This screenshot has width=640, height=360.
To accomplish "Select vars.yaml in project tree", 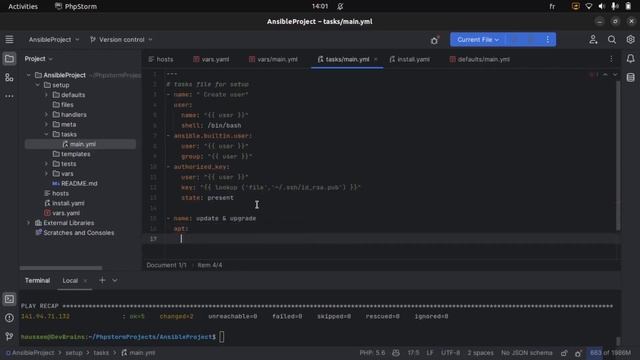I will [x=62, y=213].
